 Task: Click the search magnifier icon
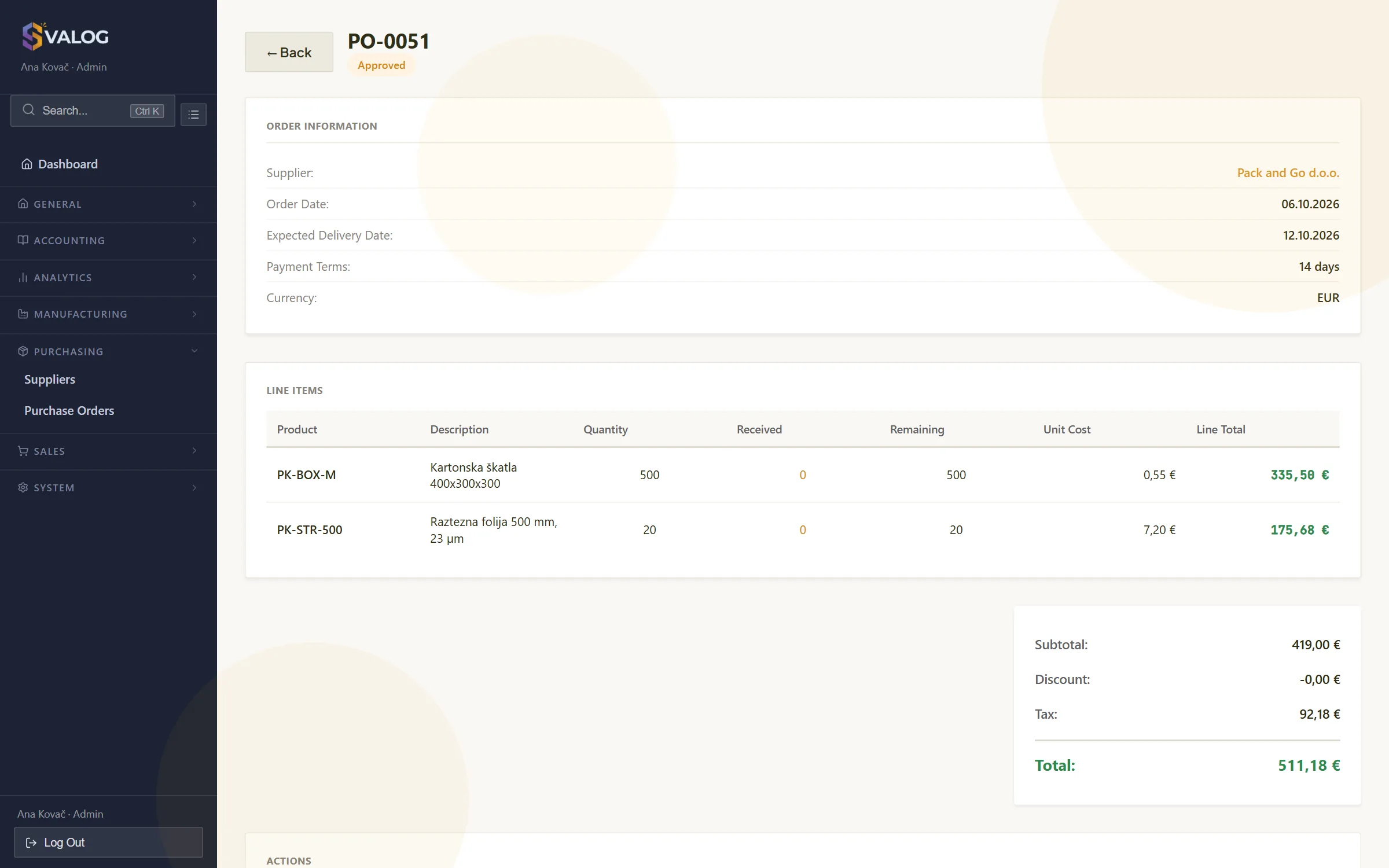tap(28, 110)
